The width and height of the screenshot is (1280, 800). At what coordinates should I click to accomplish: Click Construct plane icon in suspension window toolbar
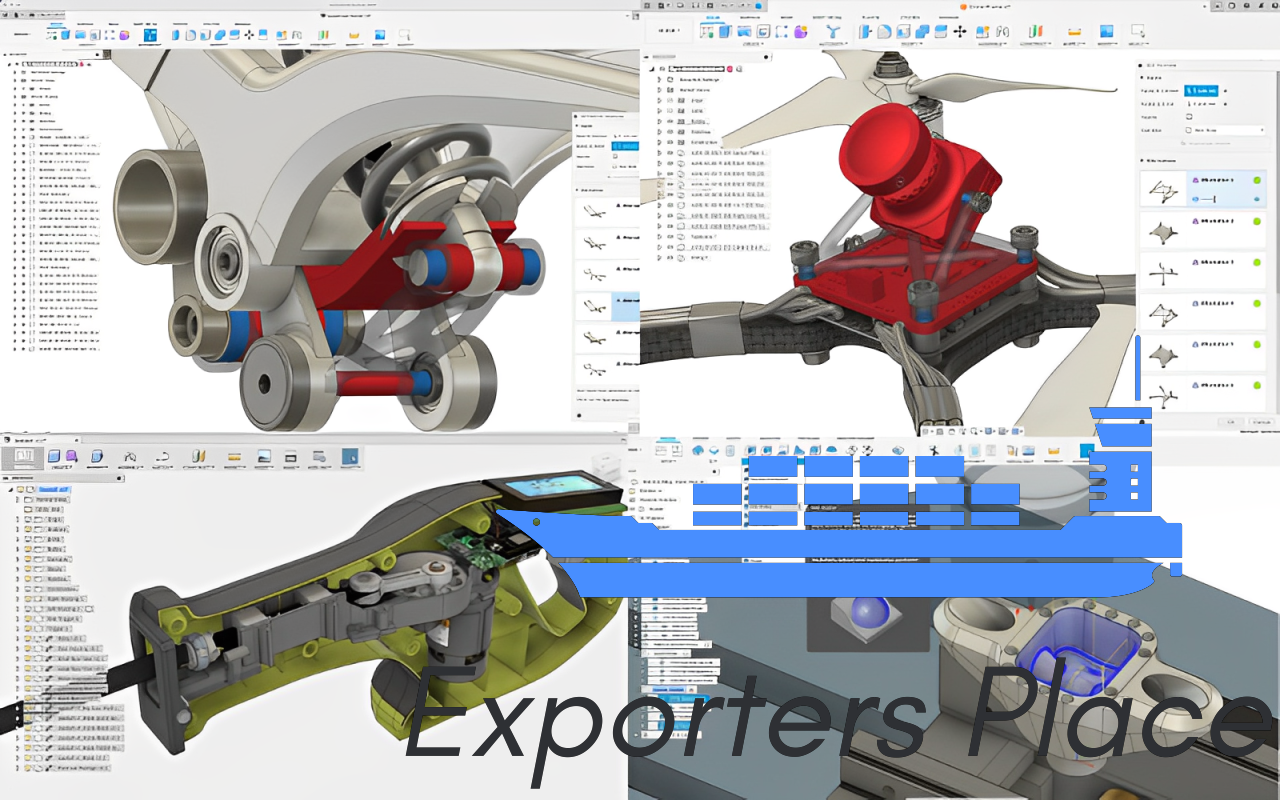coord(323,35)
